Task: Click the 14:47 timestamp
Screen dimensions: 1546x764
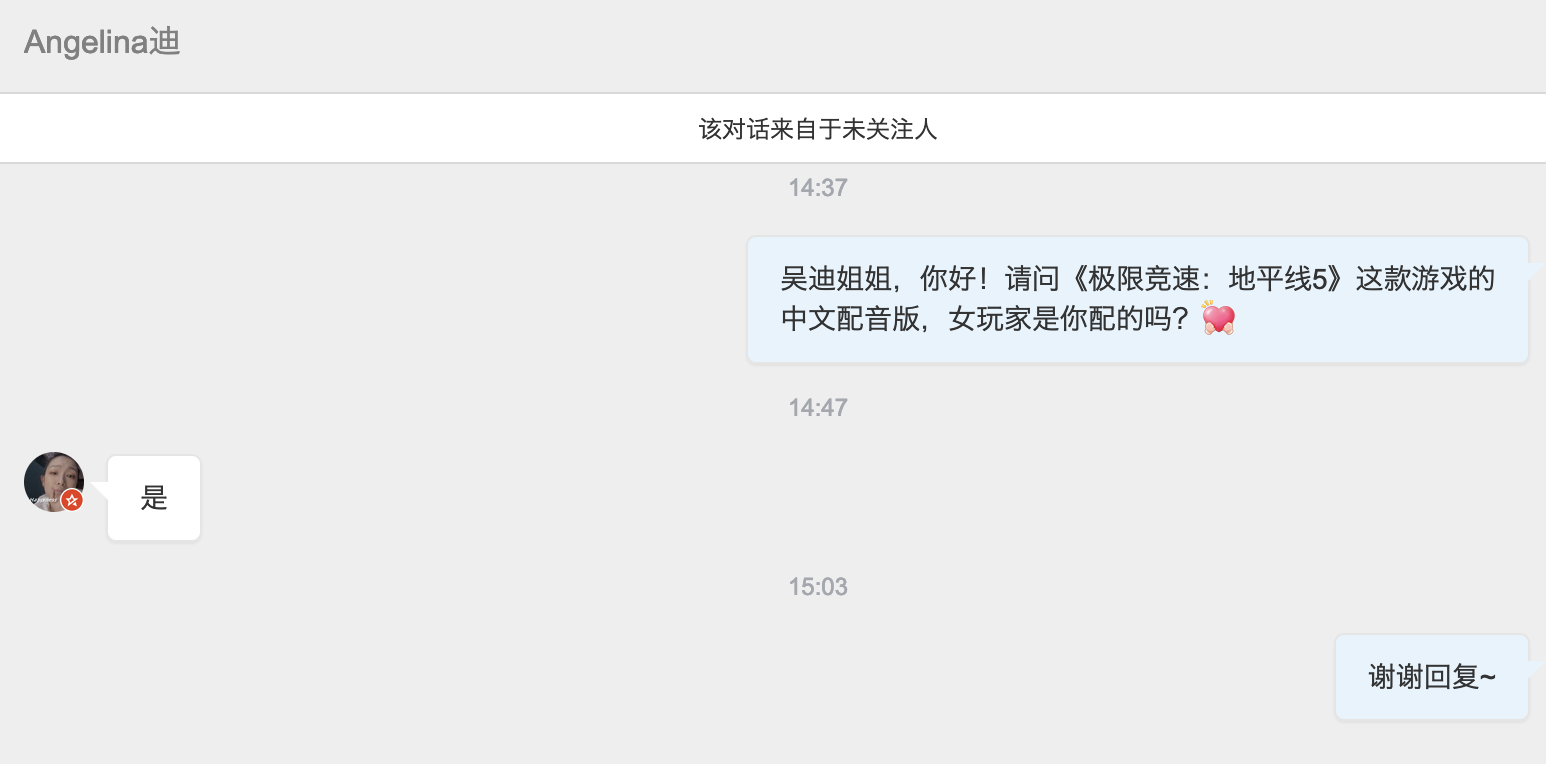Action: click(818, 408)
